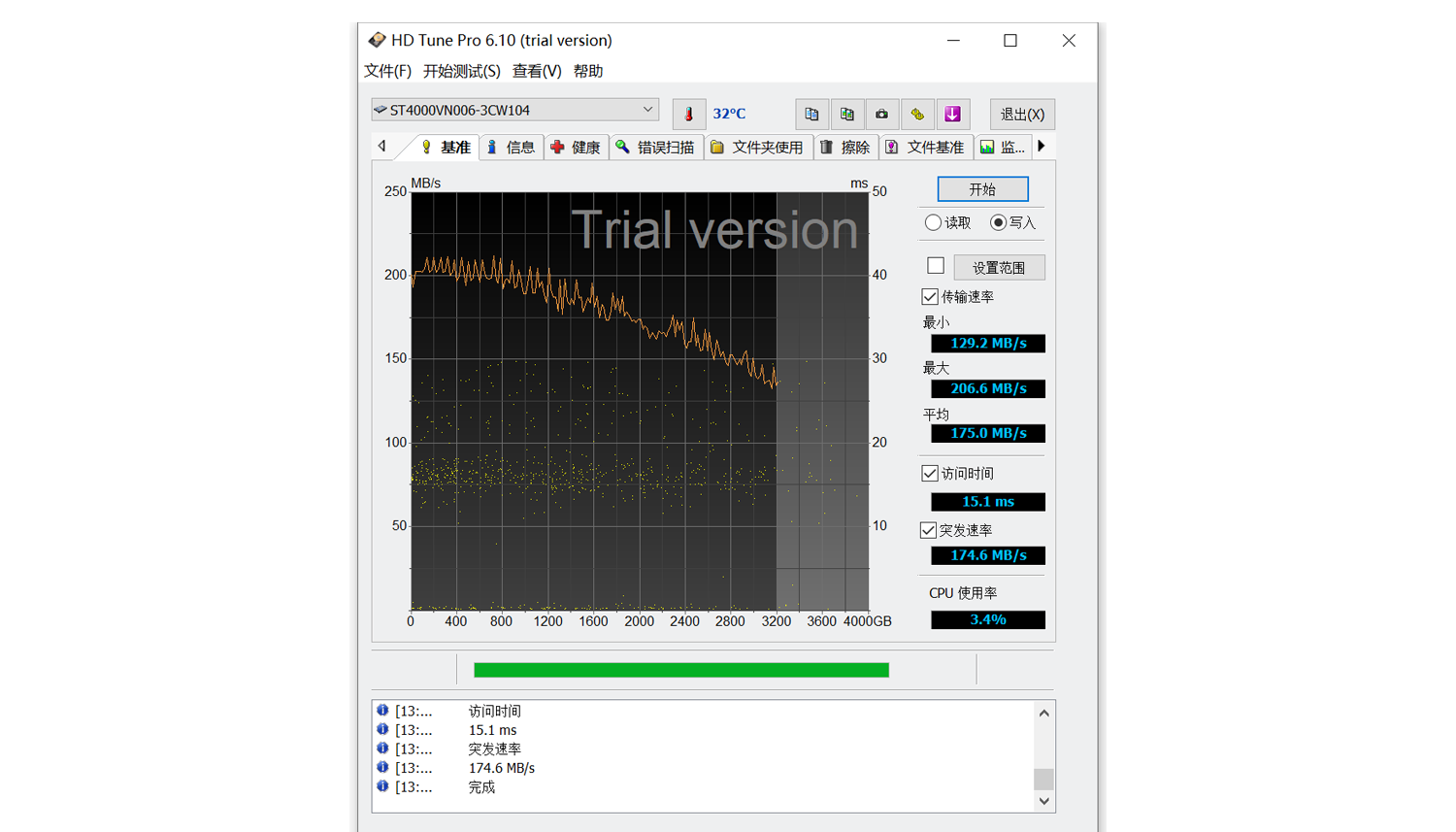Click the 175.0 MB/s average value
The image size is (1456, 832).
(988, 433)
